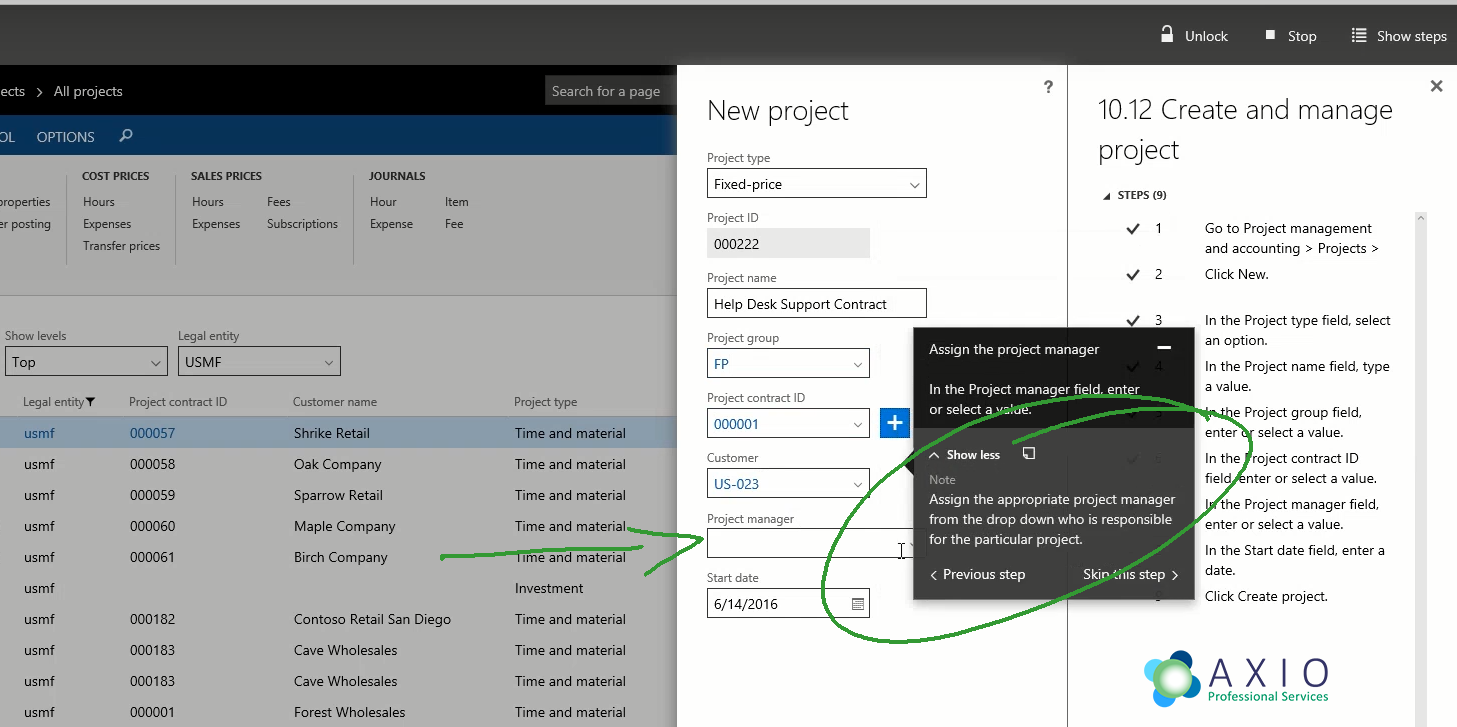Sort by Project contract ID column
This screenshot has width=1457, height=727.
[x=178, y=402]
